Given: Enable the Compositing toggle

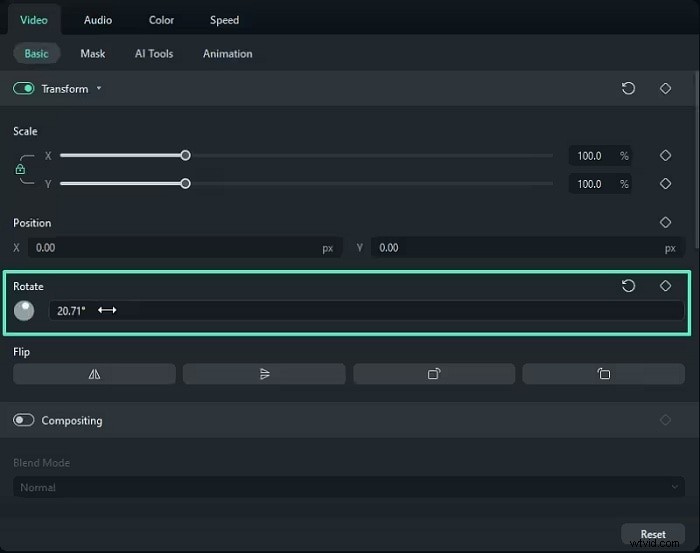Looking at the screenshot, I should (24, 421).
